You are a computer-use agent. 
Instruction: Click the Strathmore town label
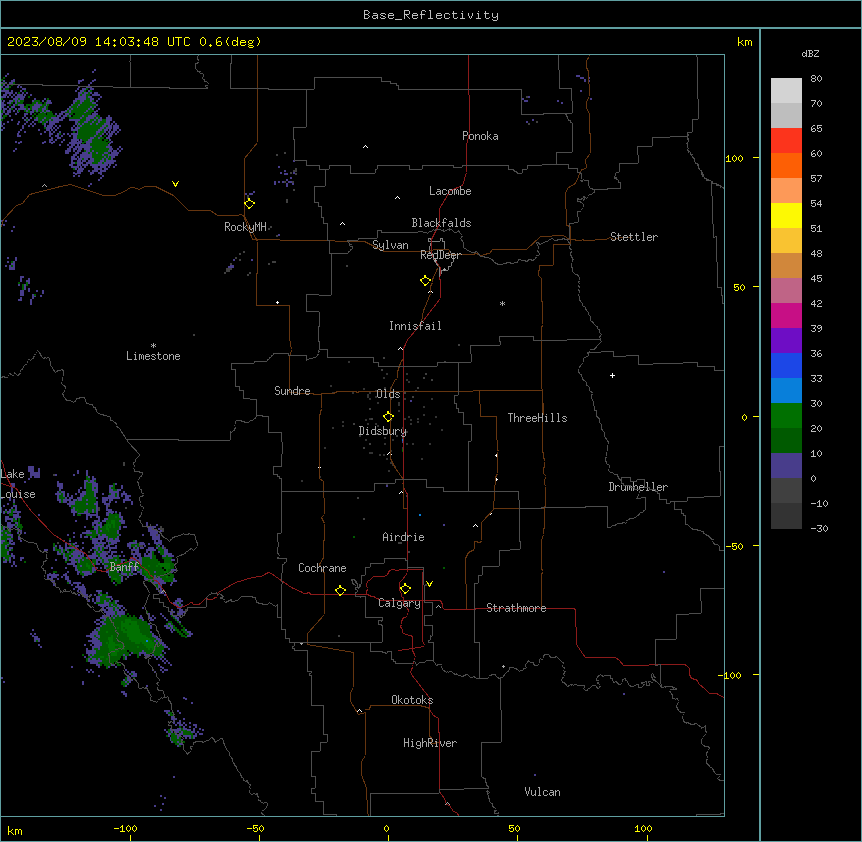click(x=516, y=608)
